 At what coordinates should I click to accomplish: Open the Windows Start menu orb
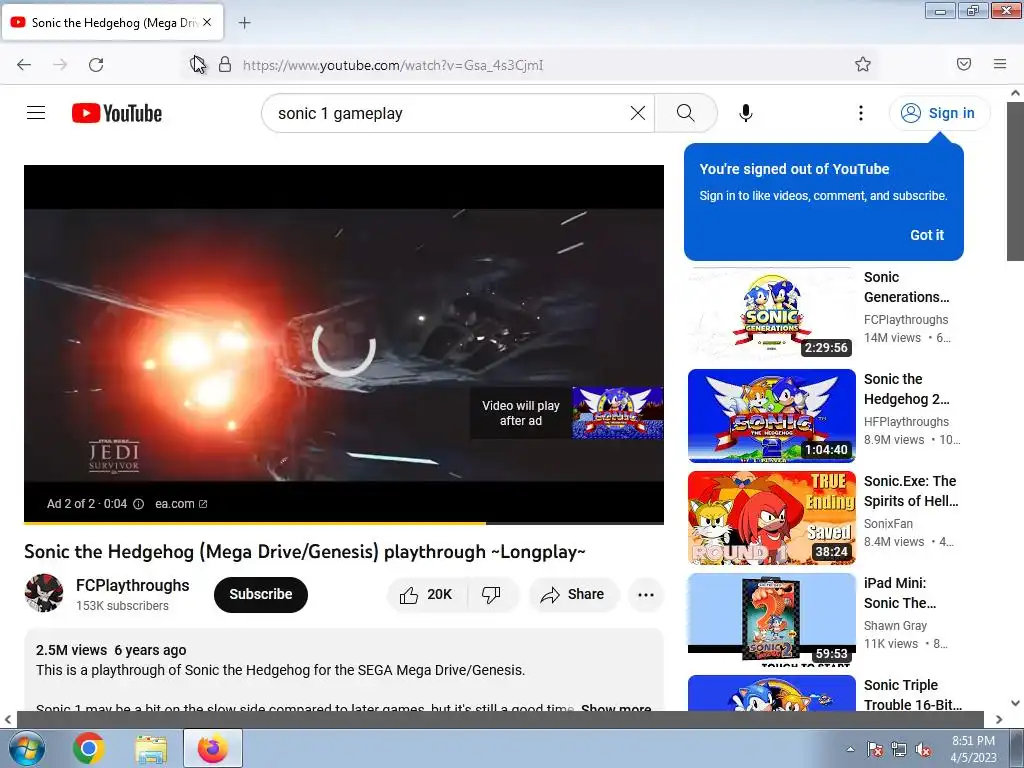click(x=26, y=748)
